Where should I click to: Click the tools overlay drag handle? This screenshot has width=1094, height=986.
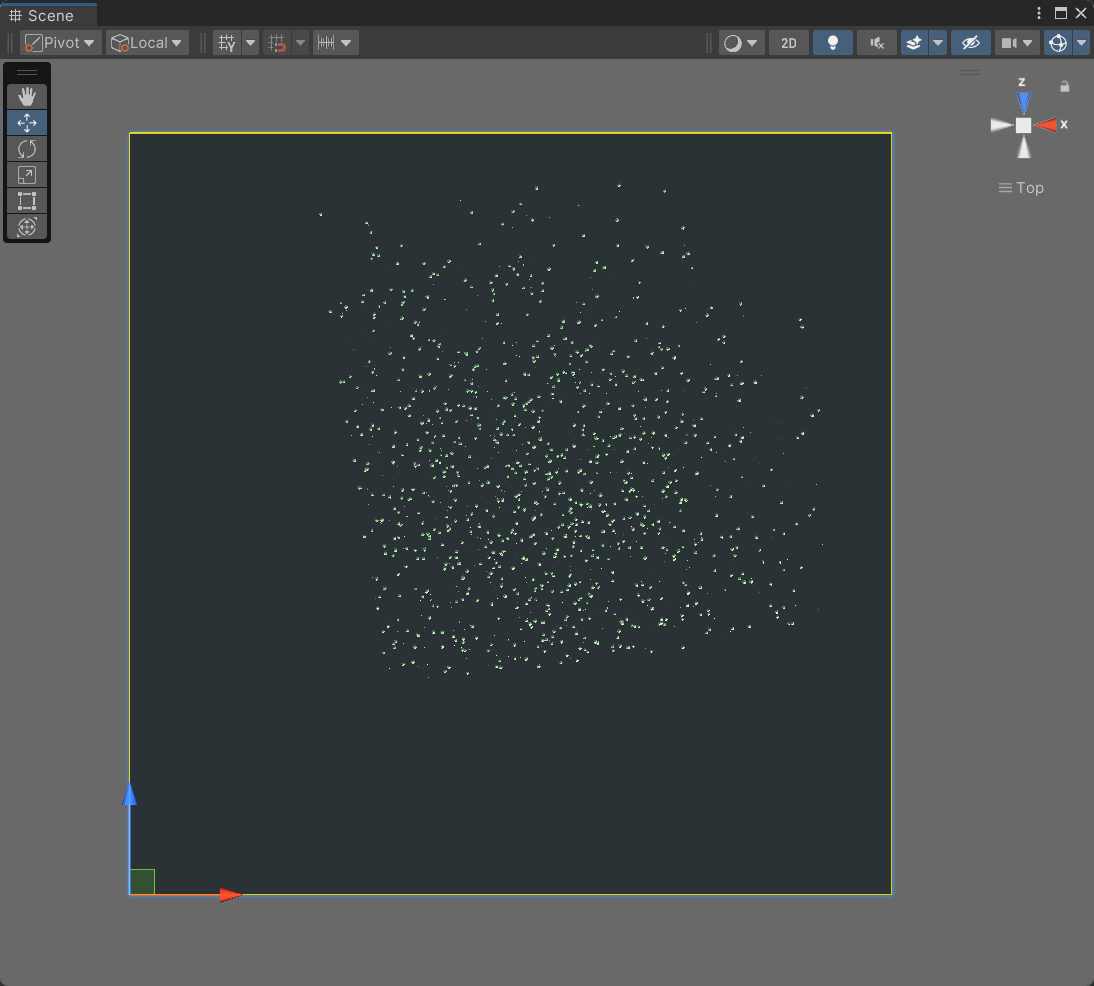(27, 72)
